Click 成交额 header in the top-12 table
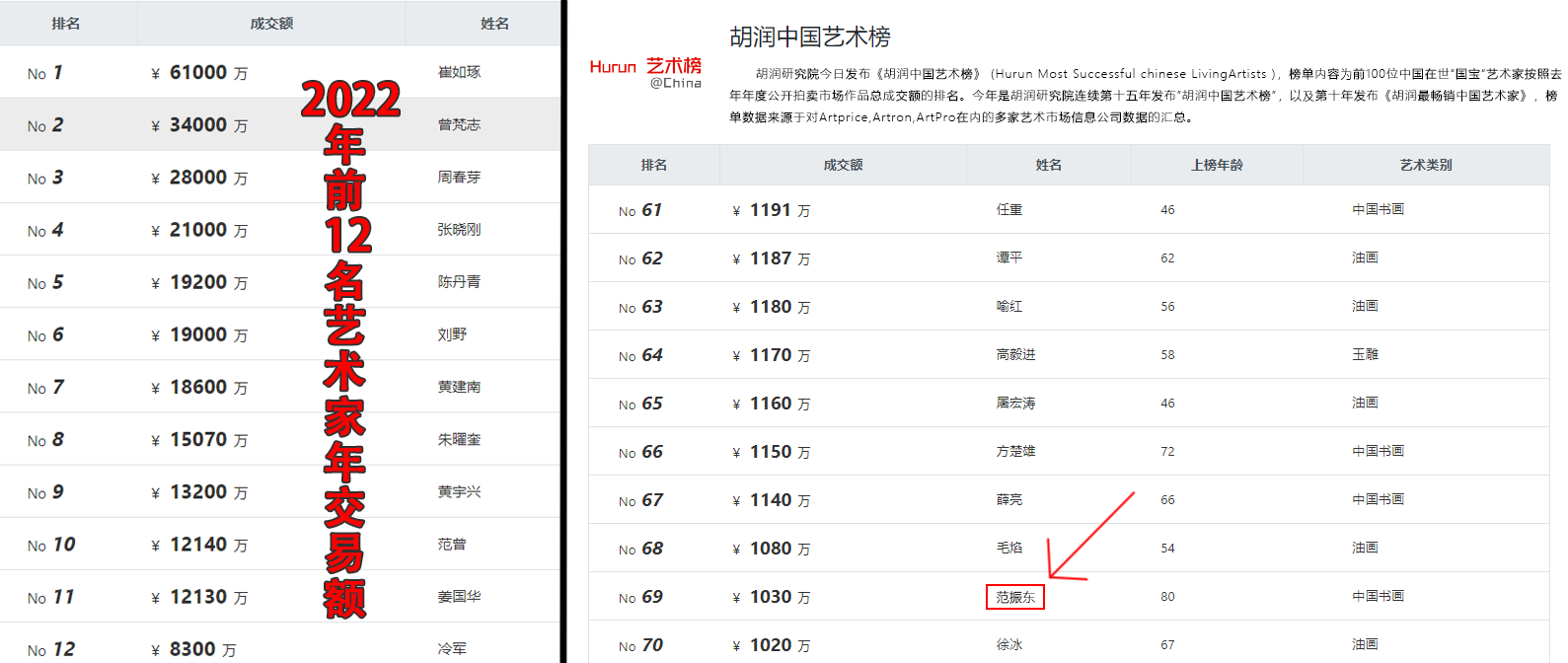The image size is (1568, 663). [x=271, y=24]
